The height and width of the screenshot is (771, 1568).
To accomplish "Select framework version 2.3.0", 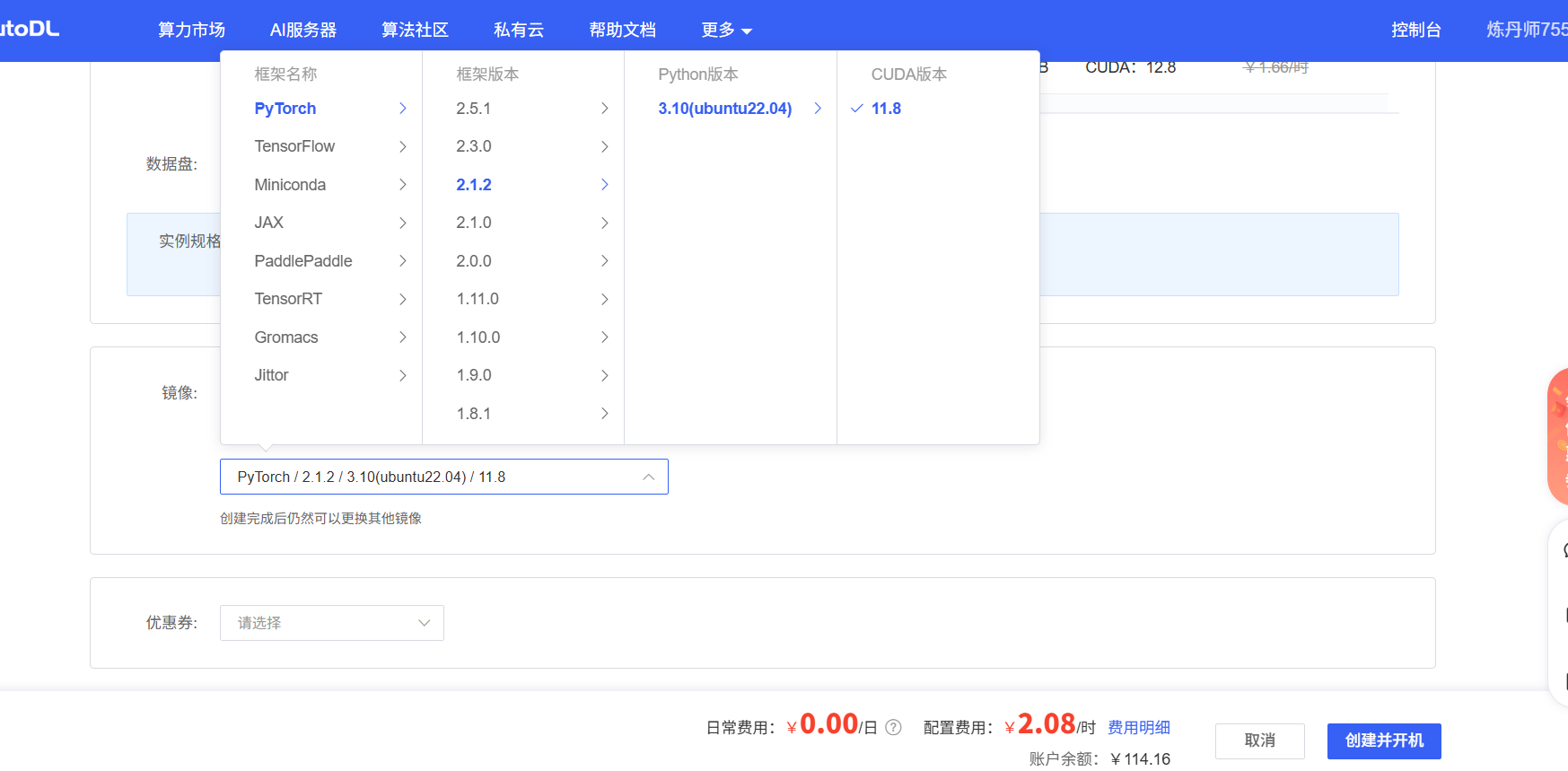I will [473, 146].
